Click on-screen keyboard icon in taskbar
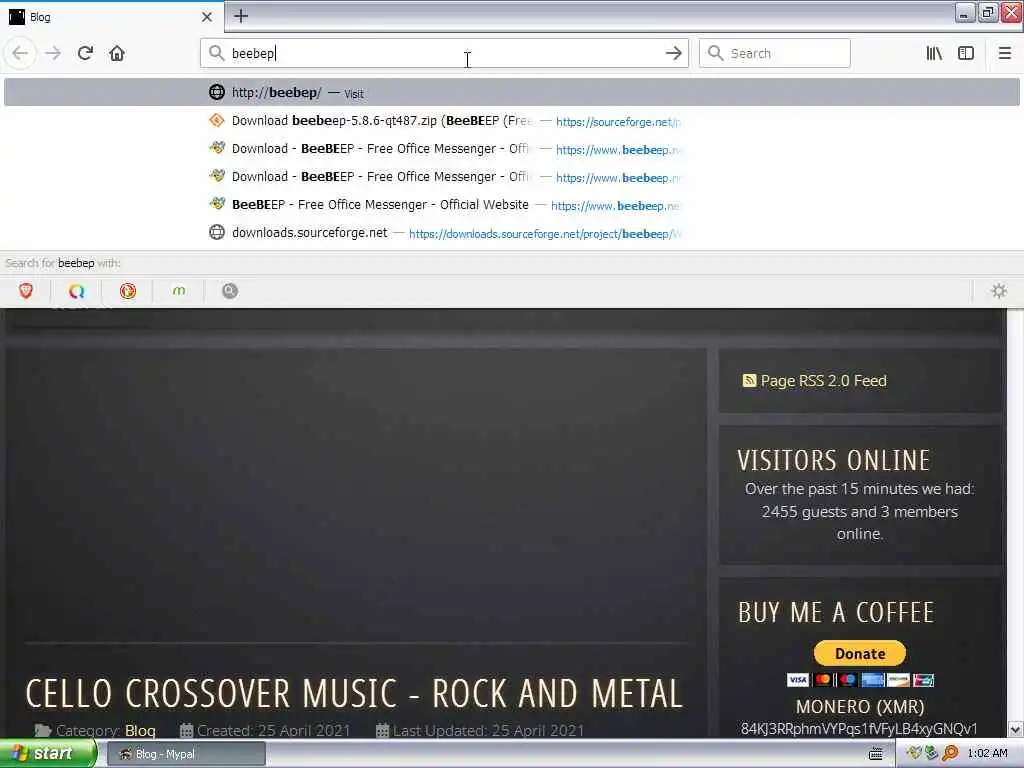Screen dimensions: 1024x768 coord(876,754)
